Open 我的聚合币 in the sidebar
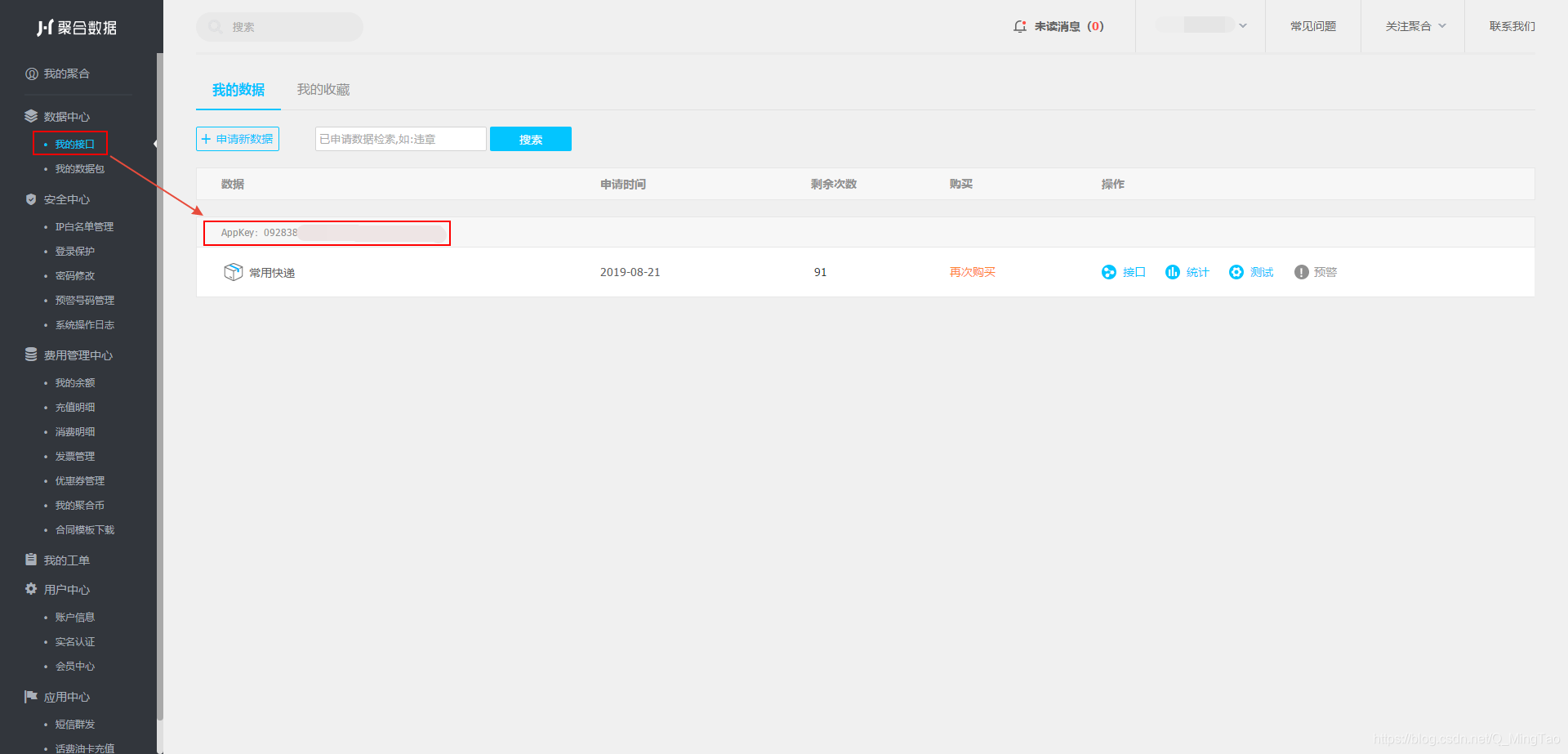Viewport: 1568px width, 754px height. (80, 505)
